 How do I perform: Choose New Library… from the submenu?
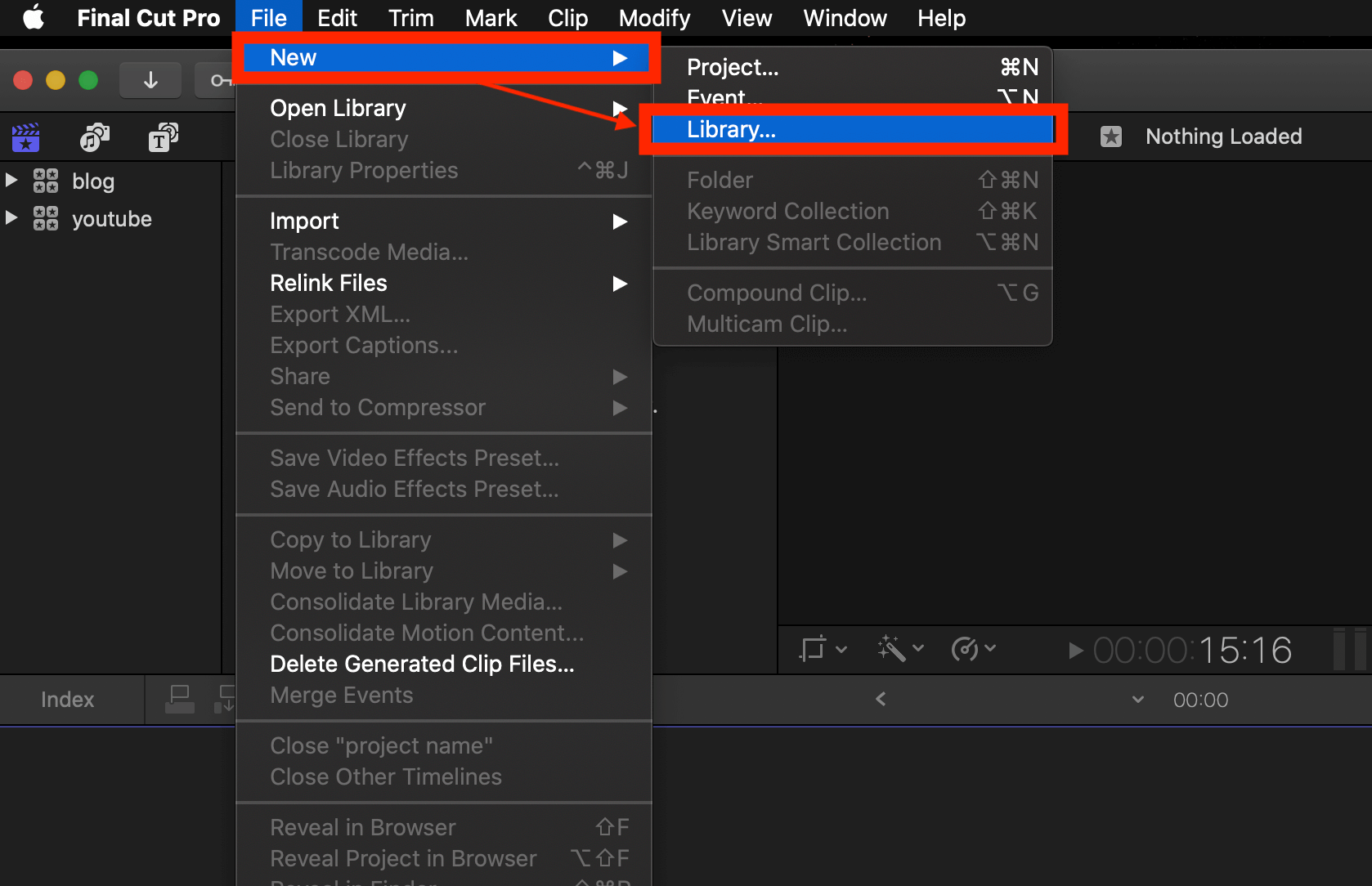[x=852, y=129]
